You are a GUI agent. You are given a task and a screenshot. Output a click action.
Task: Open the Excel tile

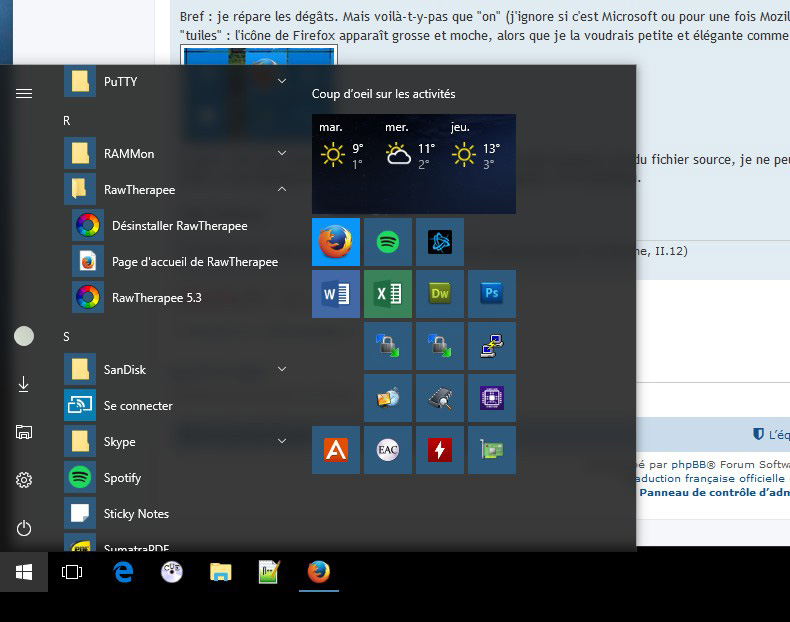[388, 294]
